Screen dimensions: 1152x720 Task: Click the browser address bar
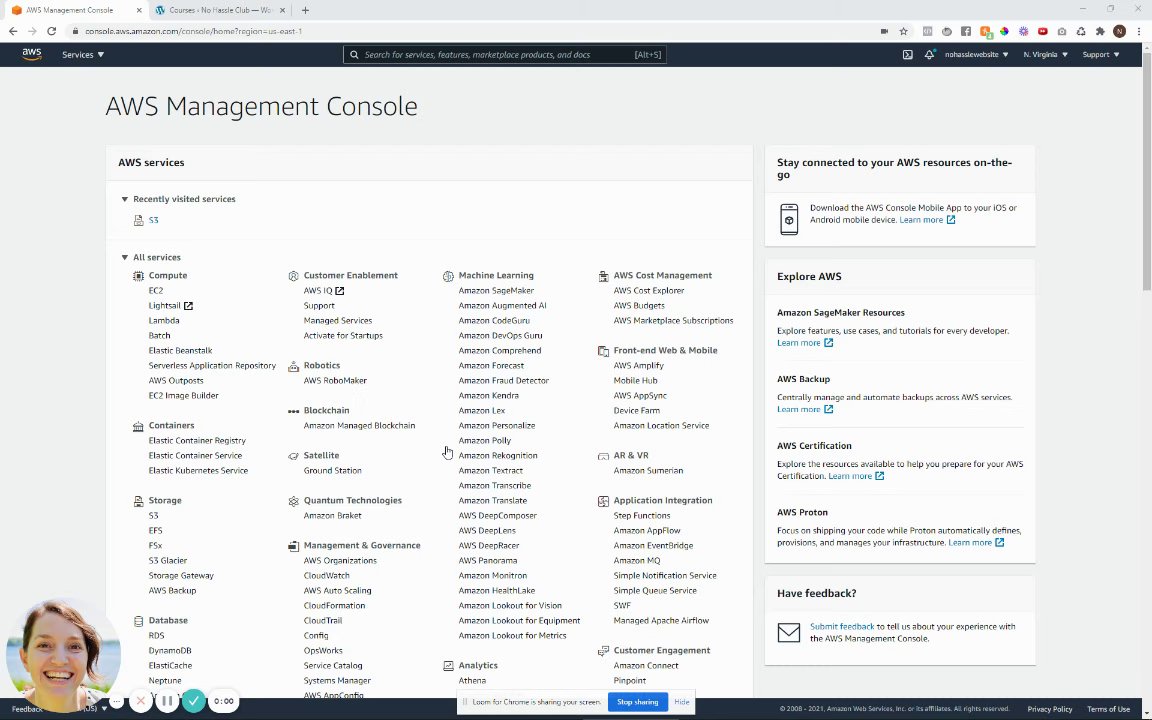point(470,31)
